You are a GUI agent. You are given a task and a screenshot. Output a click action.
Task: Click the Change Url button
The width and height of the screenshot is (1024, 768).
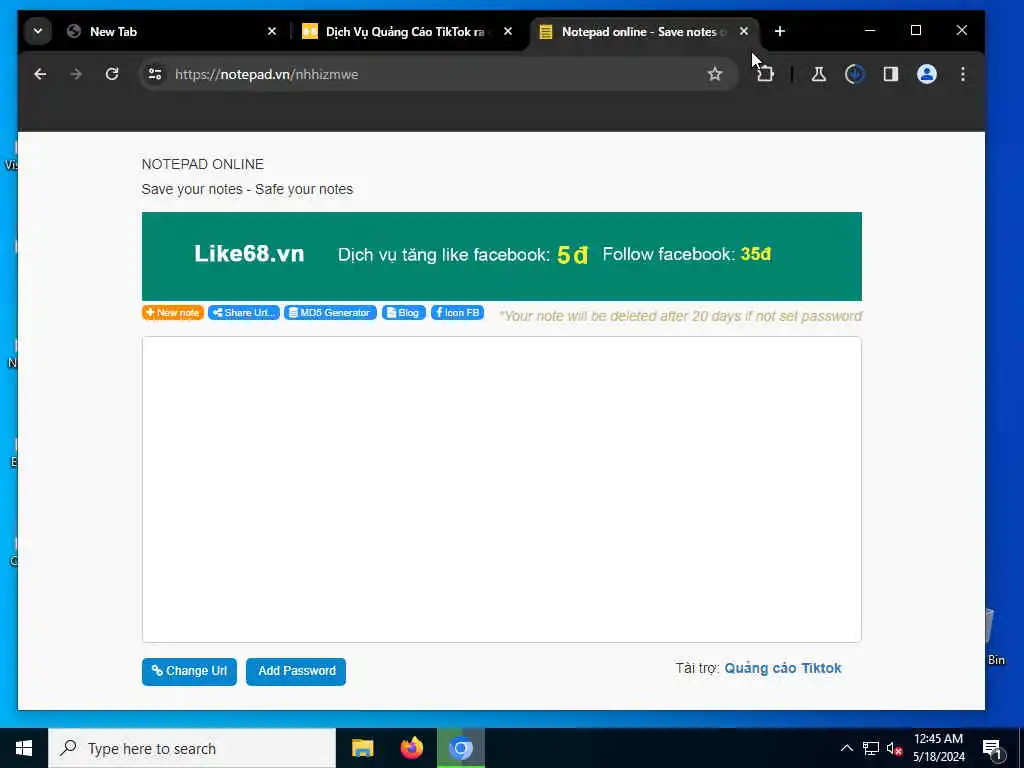189,671
